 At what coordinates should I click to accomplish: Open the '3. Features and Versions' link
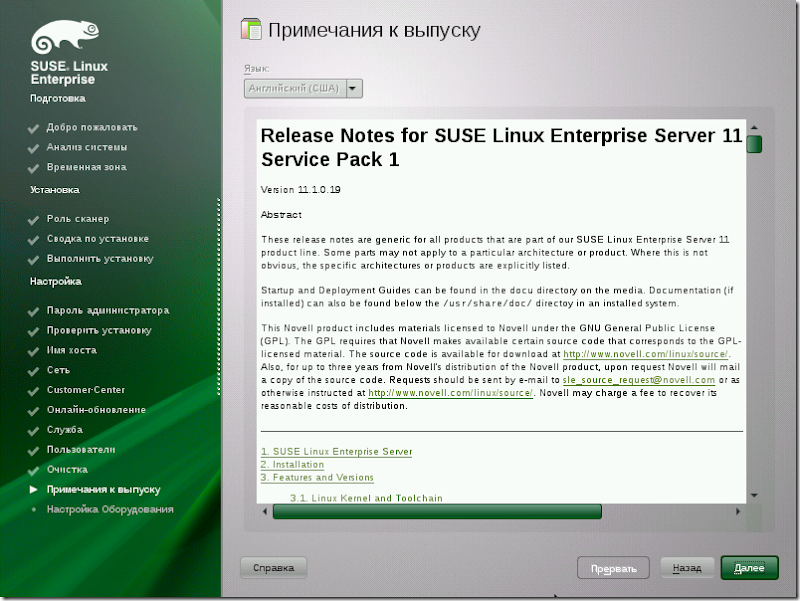tap(317, 478)
